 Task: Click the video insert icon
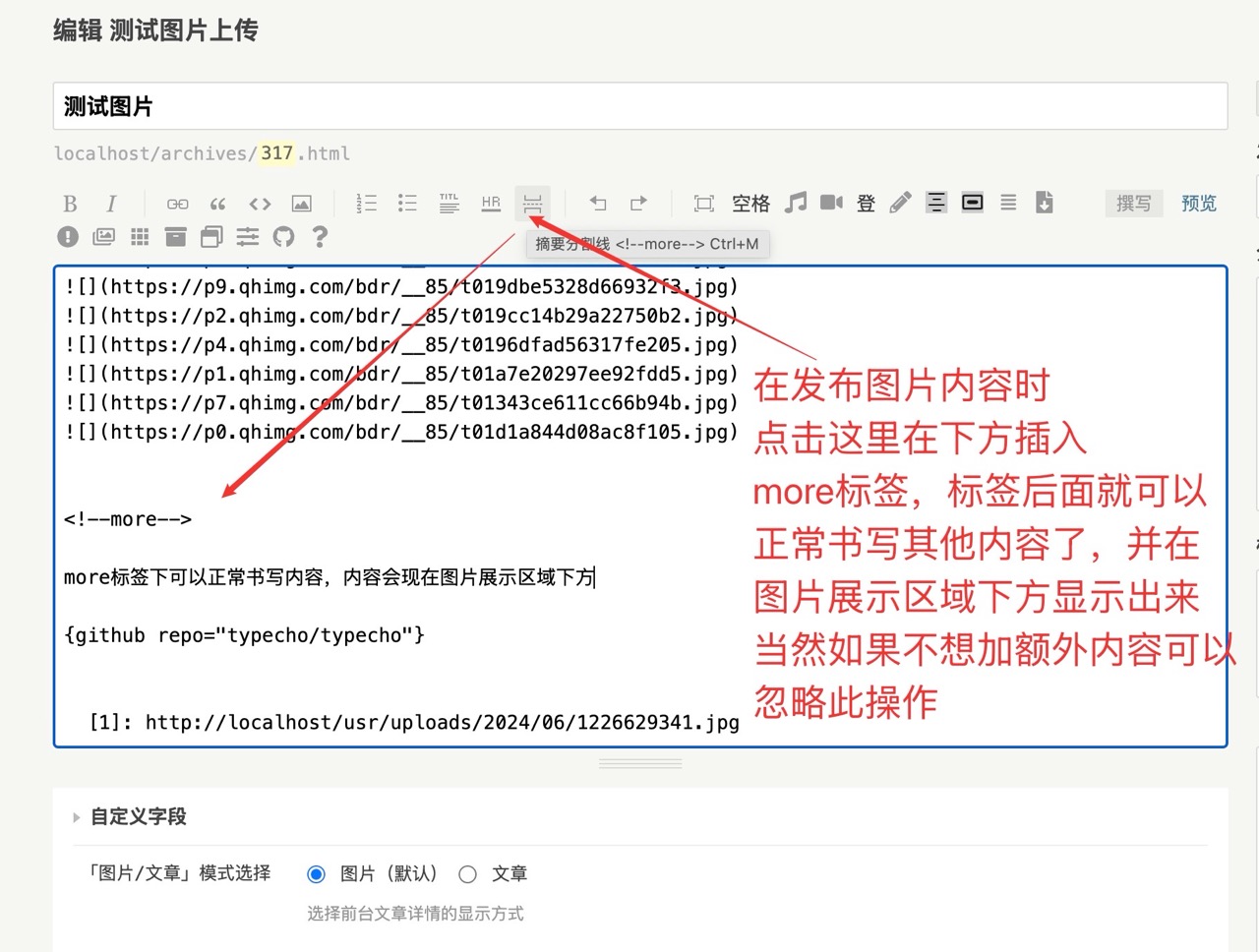[x=831, y=203]
